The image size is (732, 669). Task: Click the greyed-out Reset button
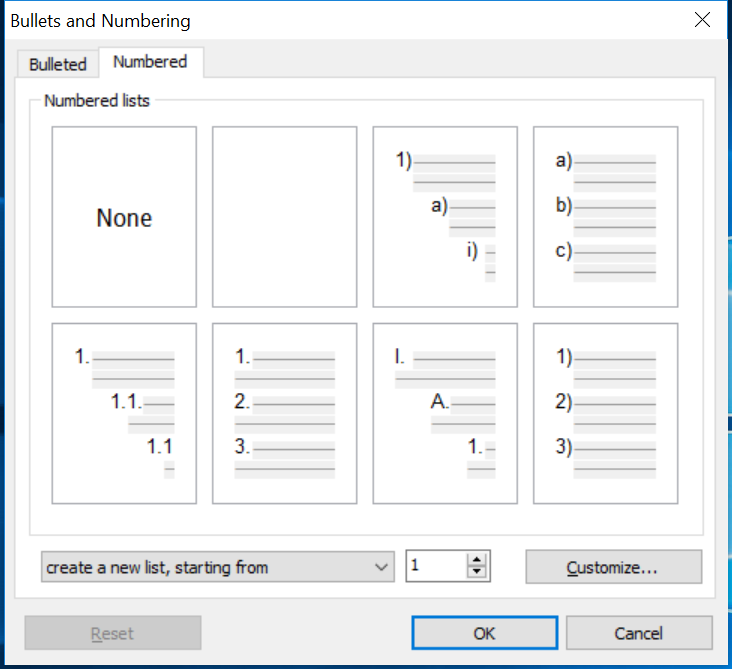coord(113,633)
